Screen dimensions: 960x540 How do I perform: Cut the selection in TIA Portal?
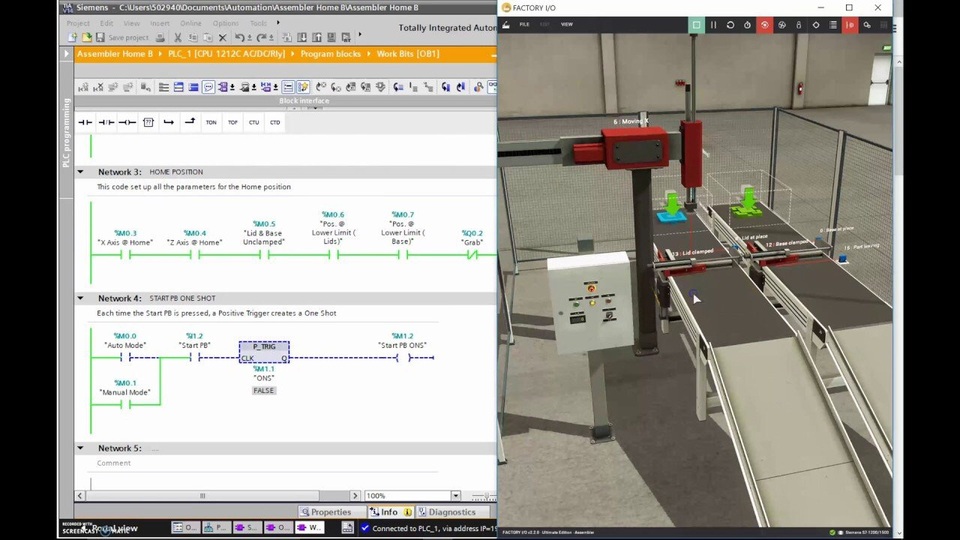tap(178, 38)
